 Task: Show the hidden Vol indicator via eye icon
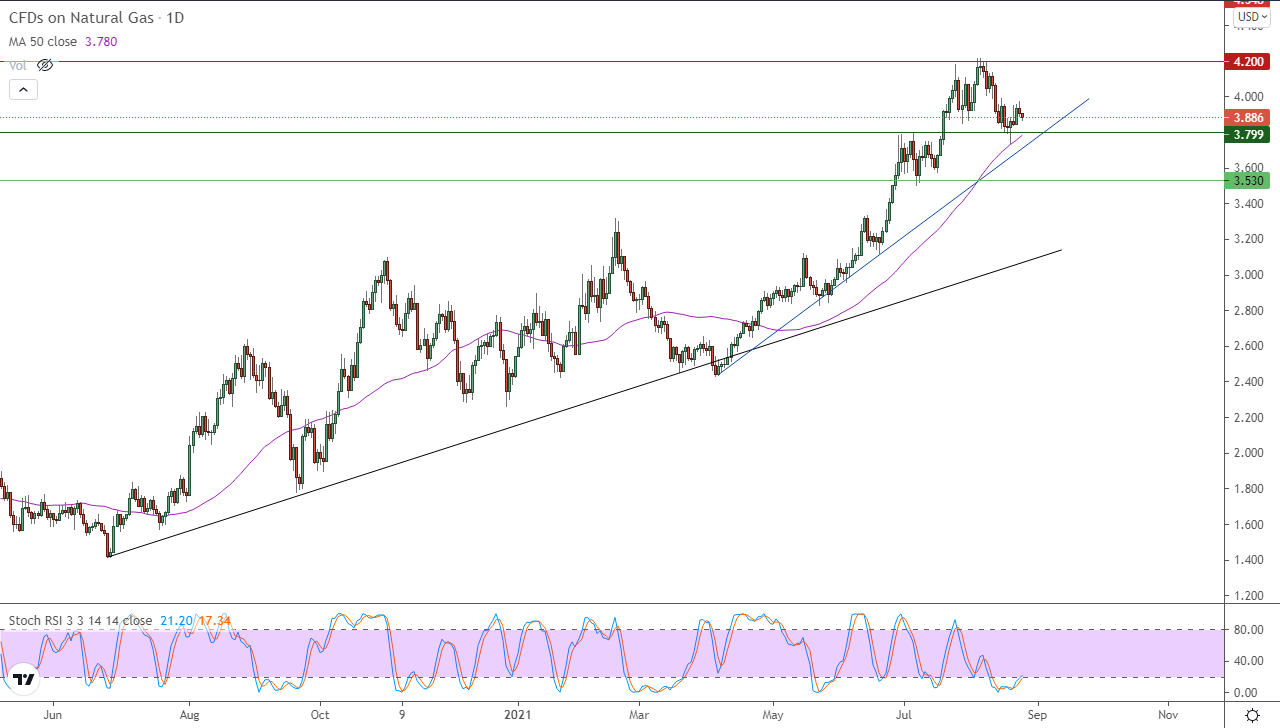pyautogui.click(x=44, y=65)
